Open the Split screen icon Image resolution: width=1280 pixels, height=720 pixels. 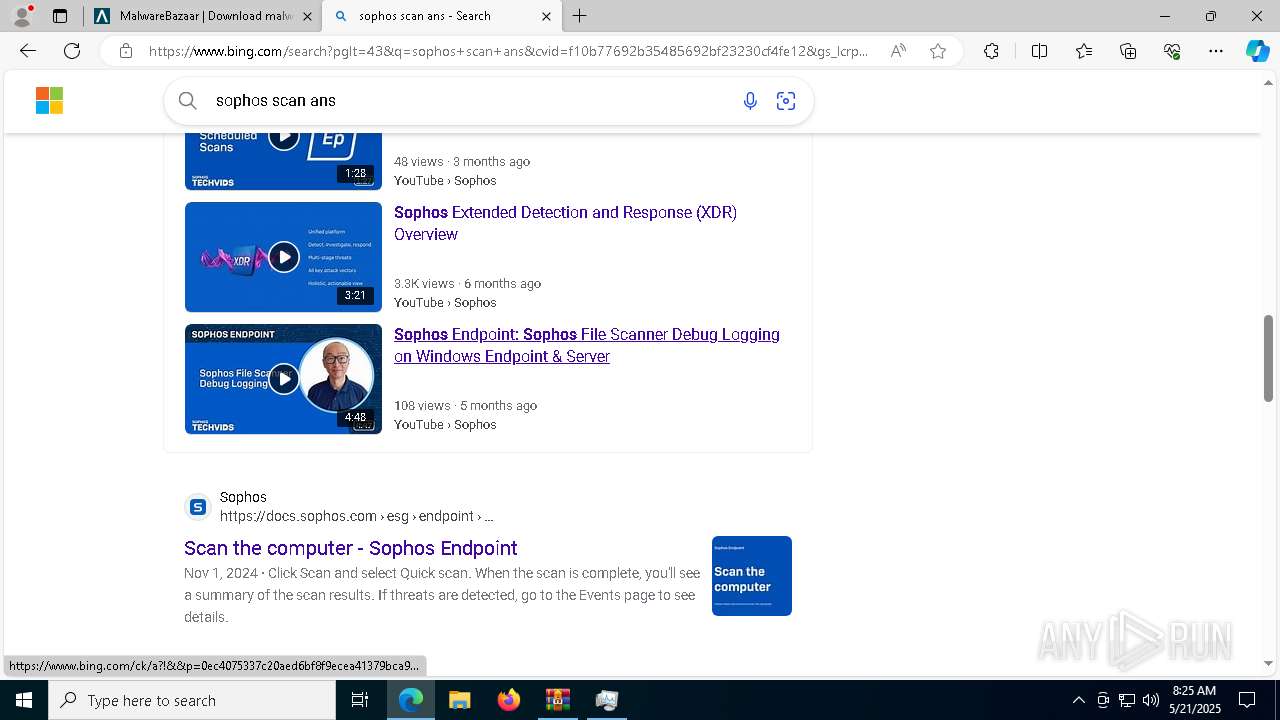[1039, 51]
